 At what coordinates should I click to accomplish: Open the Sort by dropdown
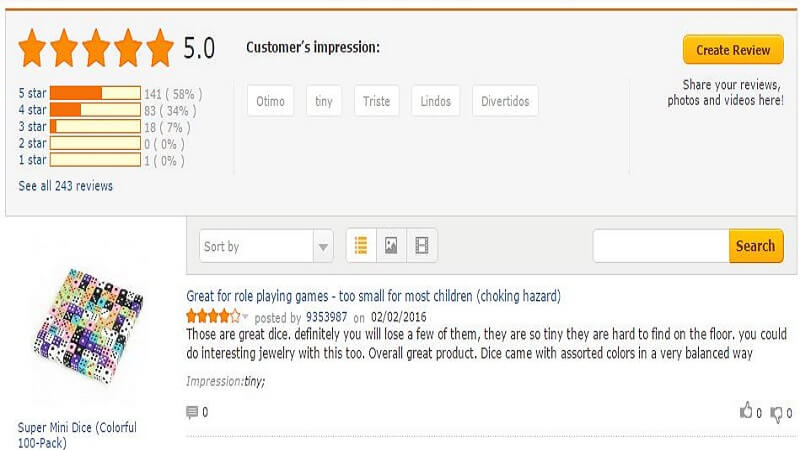[x=266, y=246]
